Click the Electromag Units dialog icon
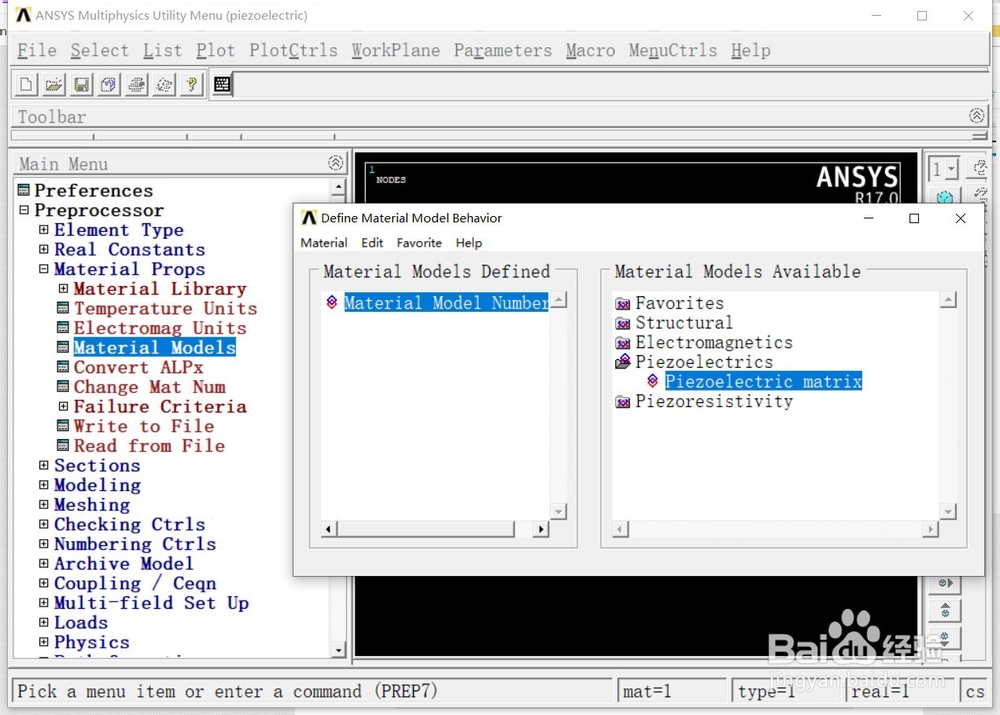This screenshot has height=715, width=1000. coord(63,327)
